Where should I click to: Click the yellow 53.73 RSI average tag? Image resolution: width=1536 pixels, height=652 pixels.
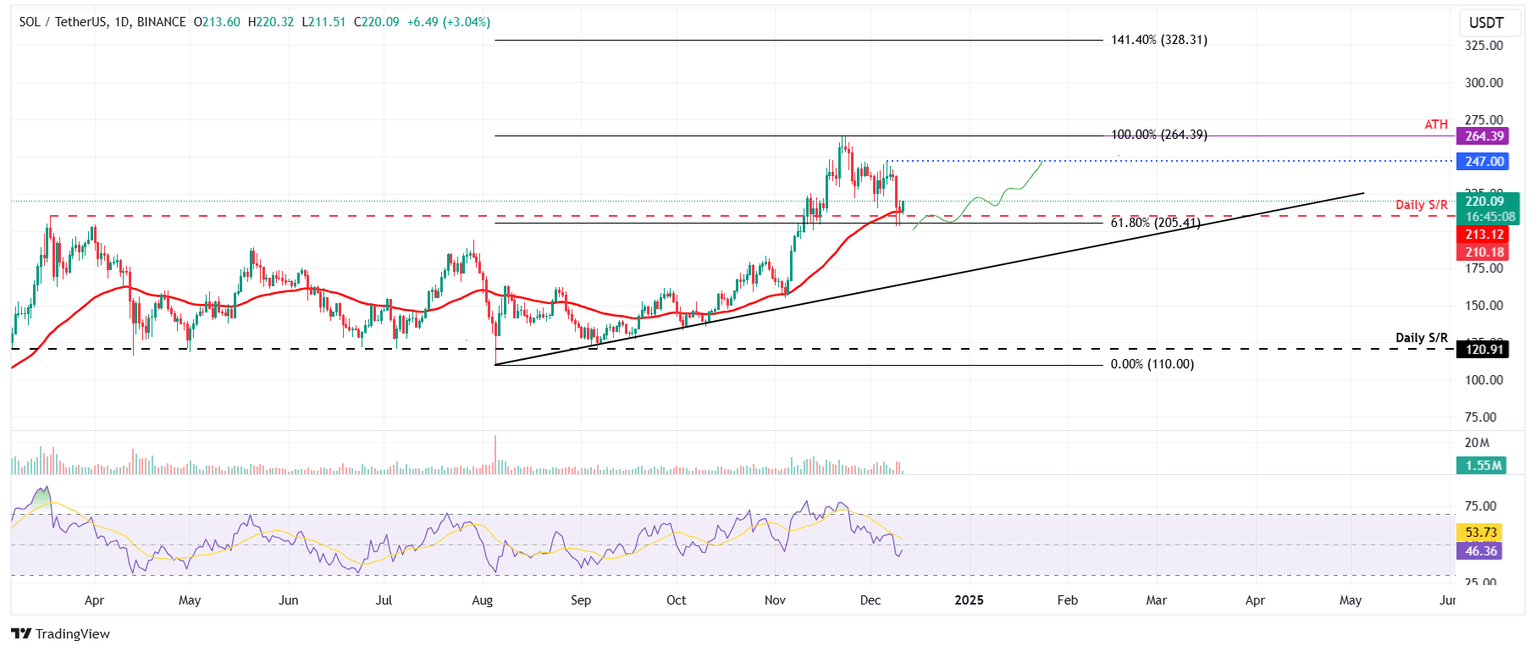pos(1479,534)
